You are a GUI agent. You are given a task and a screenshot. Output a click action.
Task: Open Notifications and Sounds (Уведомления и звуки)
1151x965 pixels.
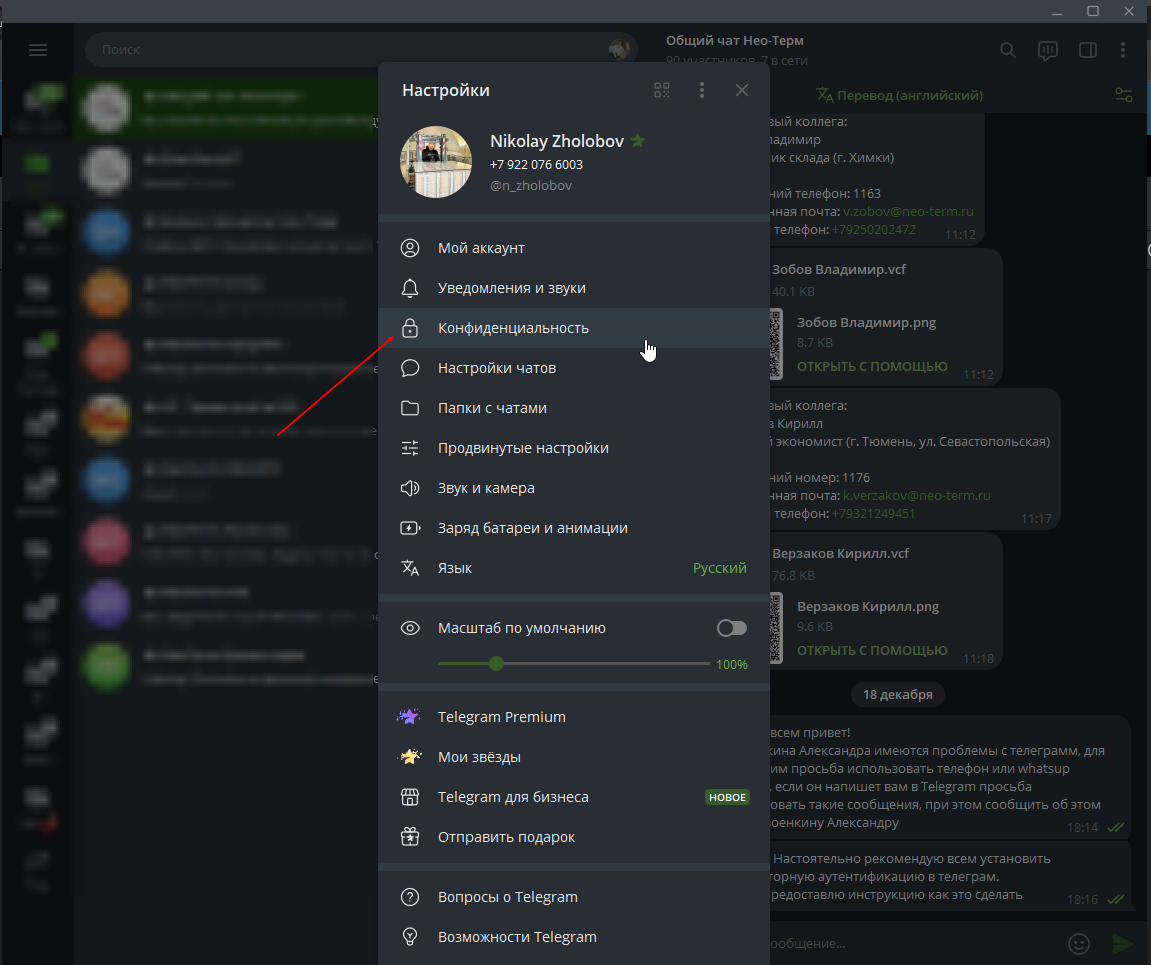pos(574,288)
